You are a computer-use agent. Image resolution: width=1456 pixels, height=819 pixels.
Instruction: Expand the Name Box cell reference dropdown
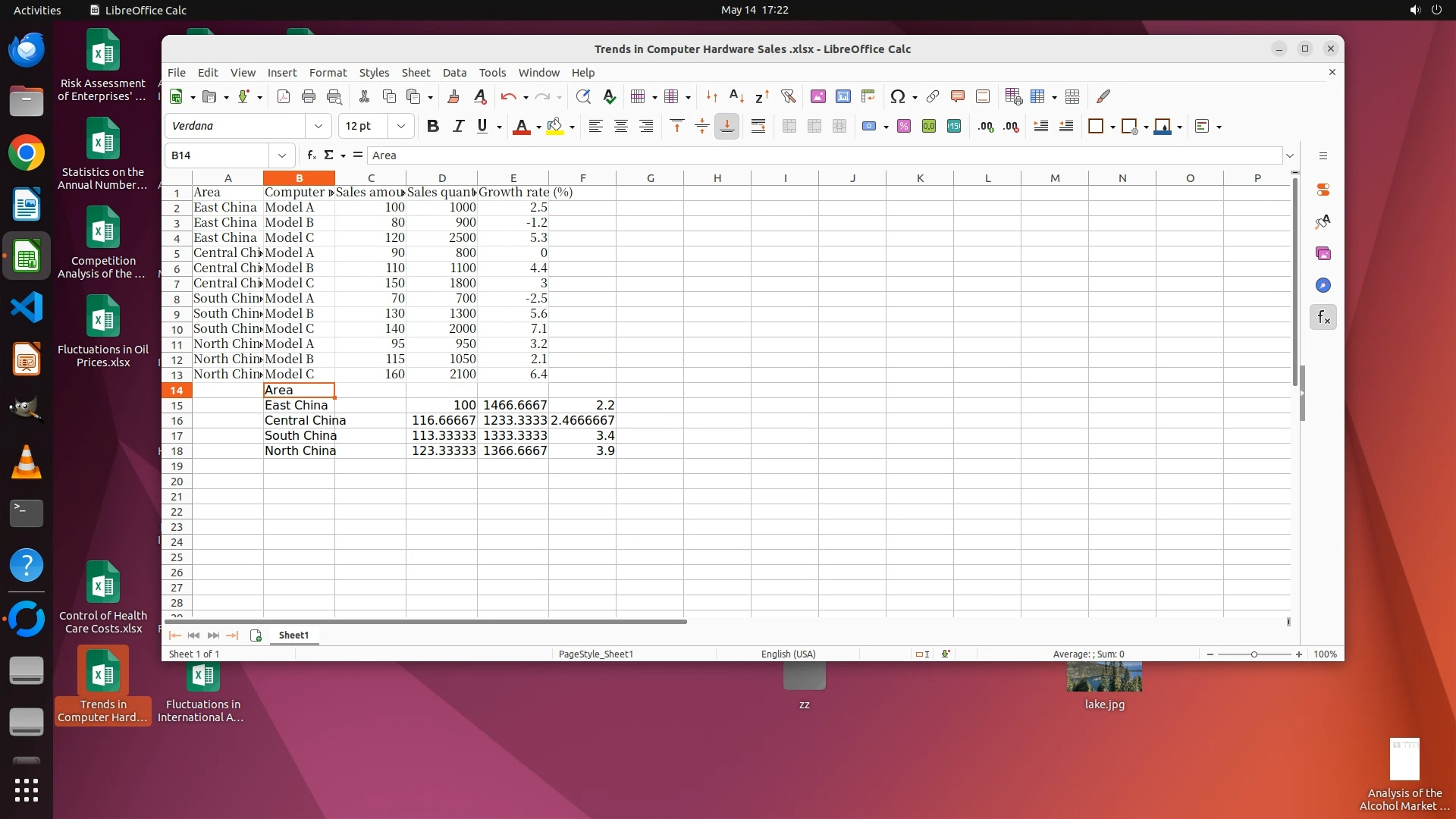pos(282,155)
